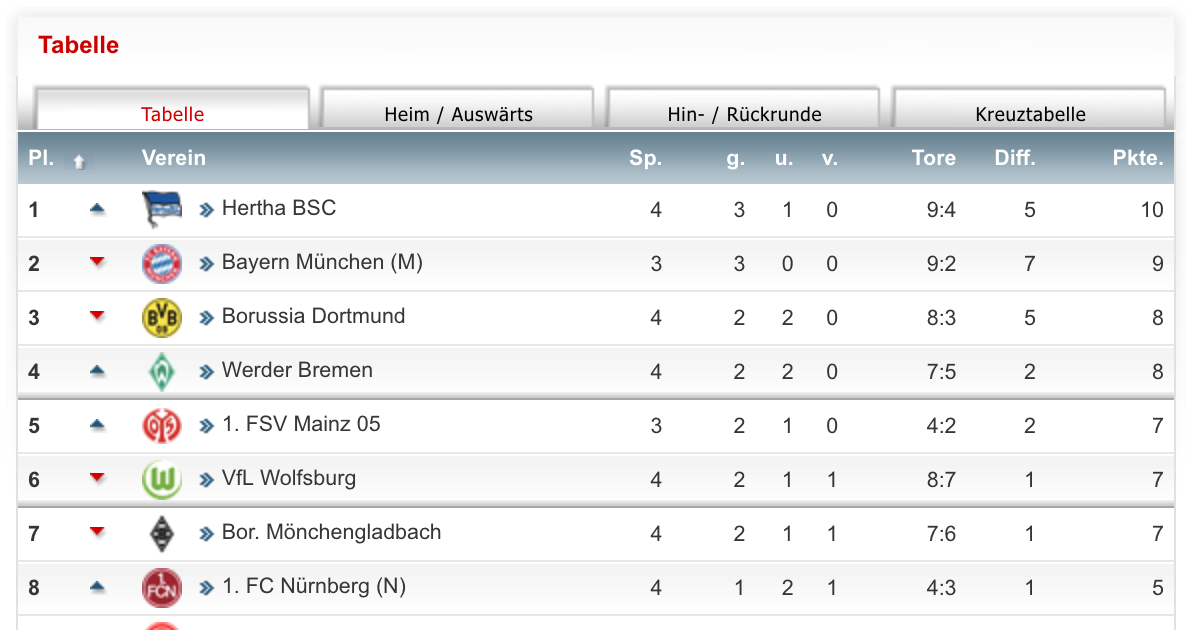Click the up trend arrow for Hertha BSC
1196x630 pixels.
97,209
